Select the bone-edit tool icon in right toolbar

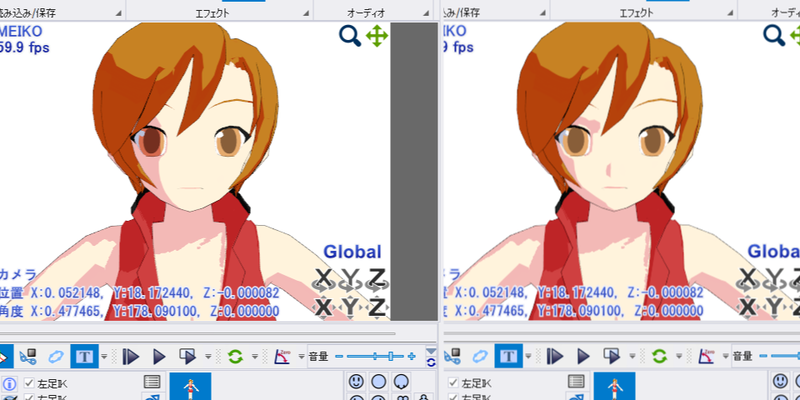pyautogui.click(x=452, y=356)
